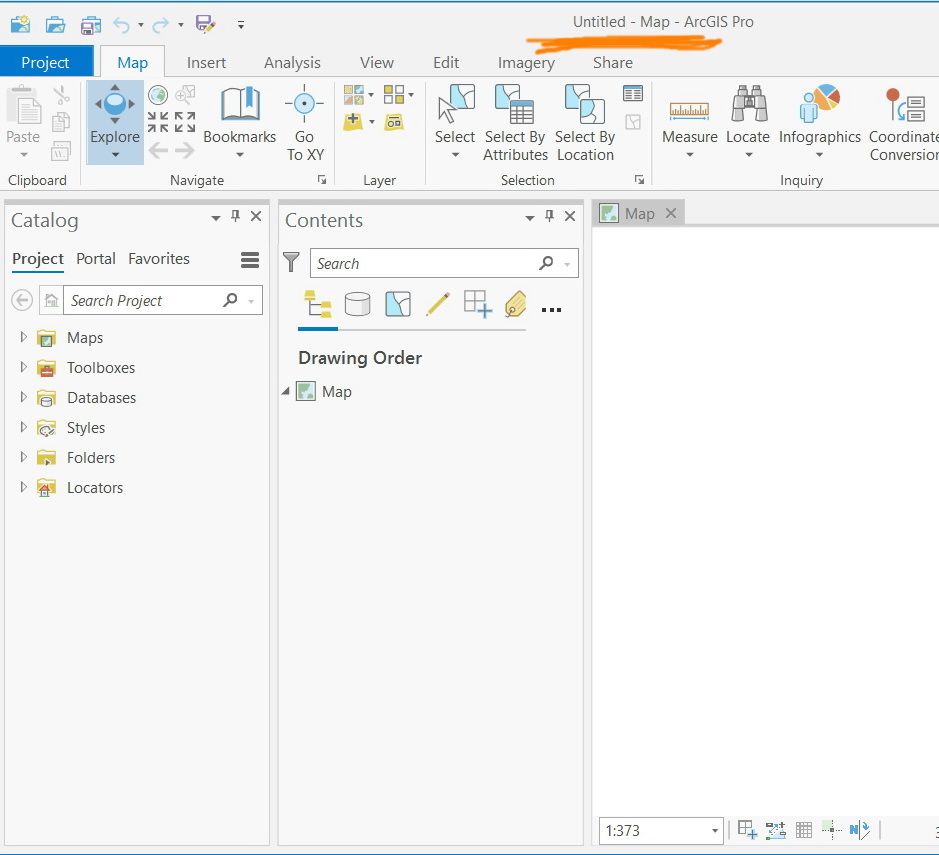Open Select By Attributes
The image size is (939, 855).
pyautogui.click(x=515, y=123)
